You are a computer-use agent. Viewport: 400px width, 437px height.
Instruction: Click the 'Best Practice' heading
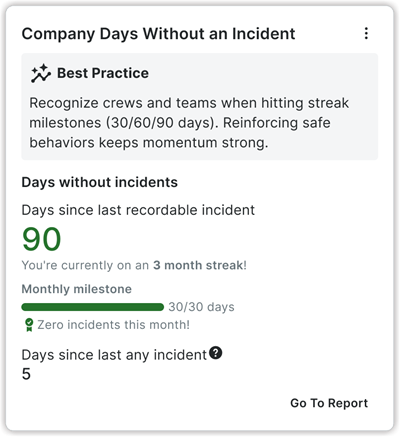tap(103, 73)
